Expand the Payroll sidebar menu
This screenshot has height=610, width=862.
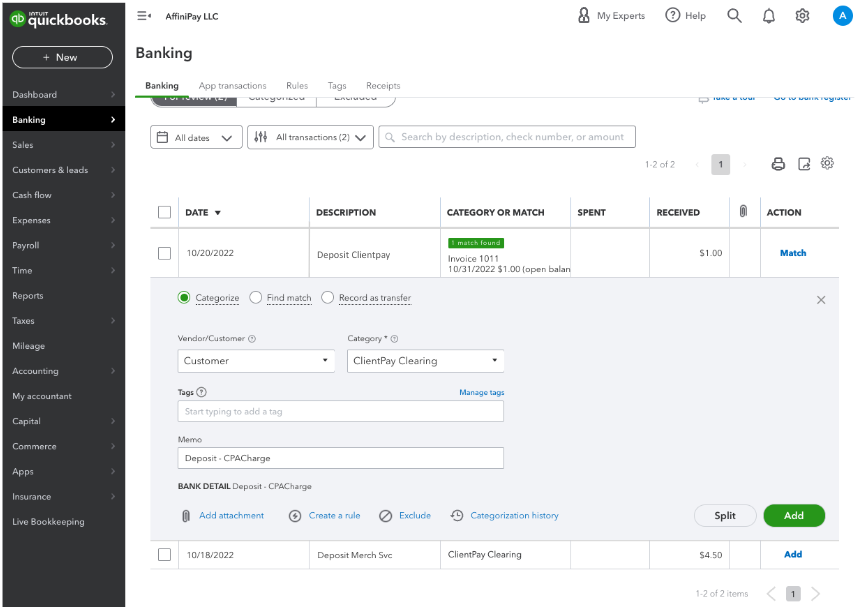tap(63, 246)
